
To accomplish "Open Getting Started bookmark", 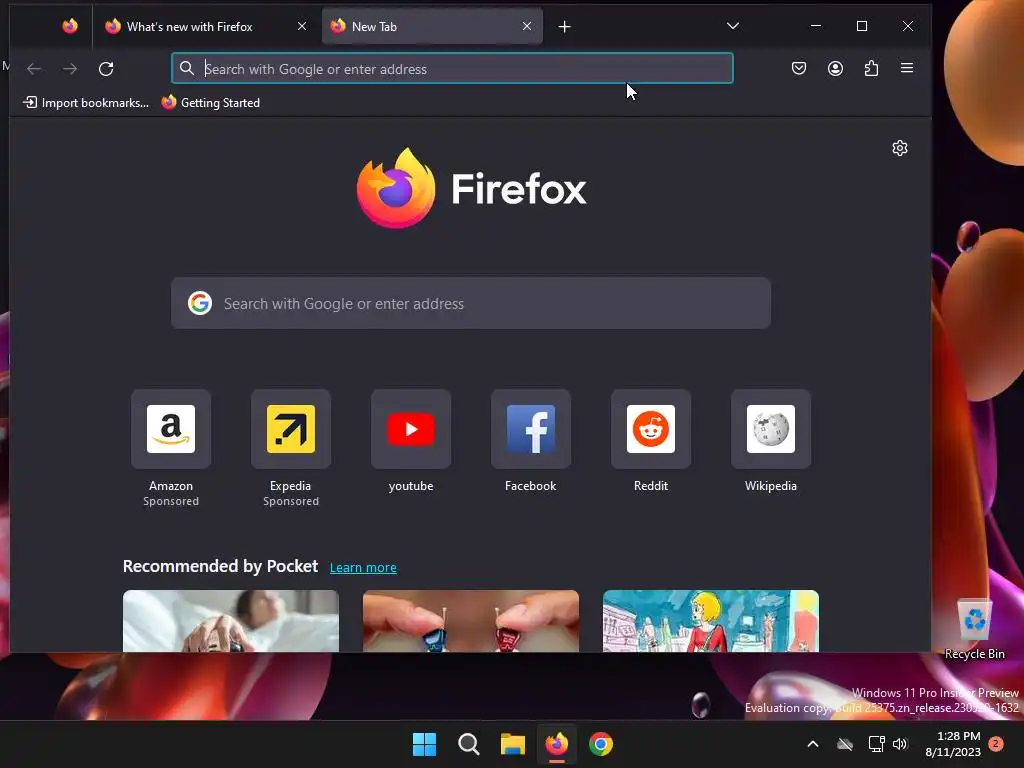I will pos(211,103).
